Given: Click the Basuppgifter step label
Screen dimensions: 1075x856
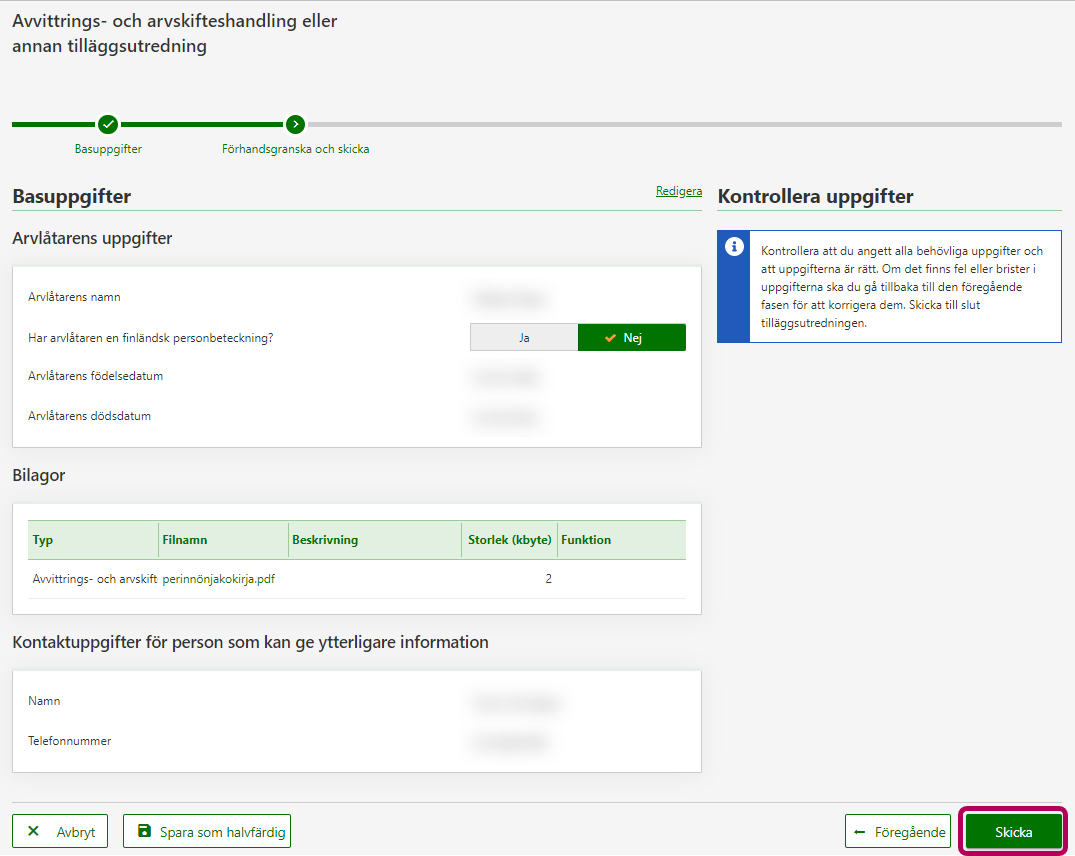Looking at the screenshot, I should click(108, 149).
